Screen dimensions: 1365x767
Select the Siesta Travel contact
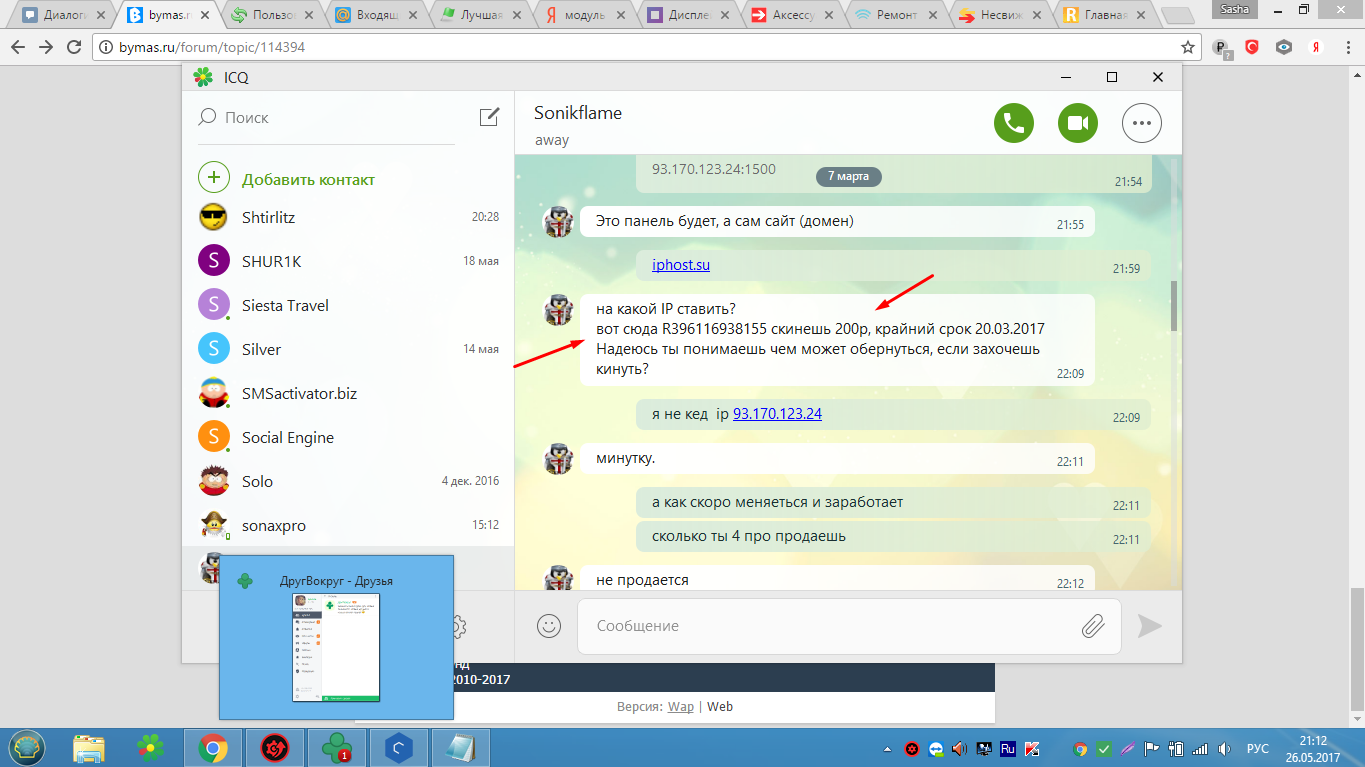[x=285, y=305]
